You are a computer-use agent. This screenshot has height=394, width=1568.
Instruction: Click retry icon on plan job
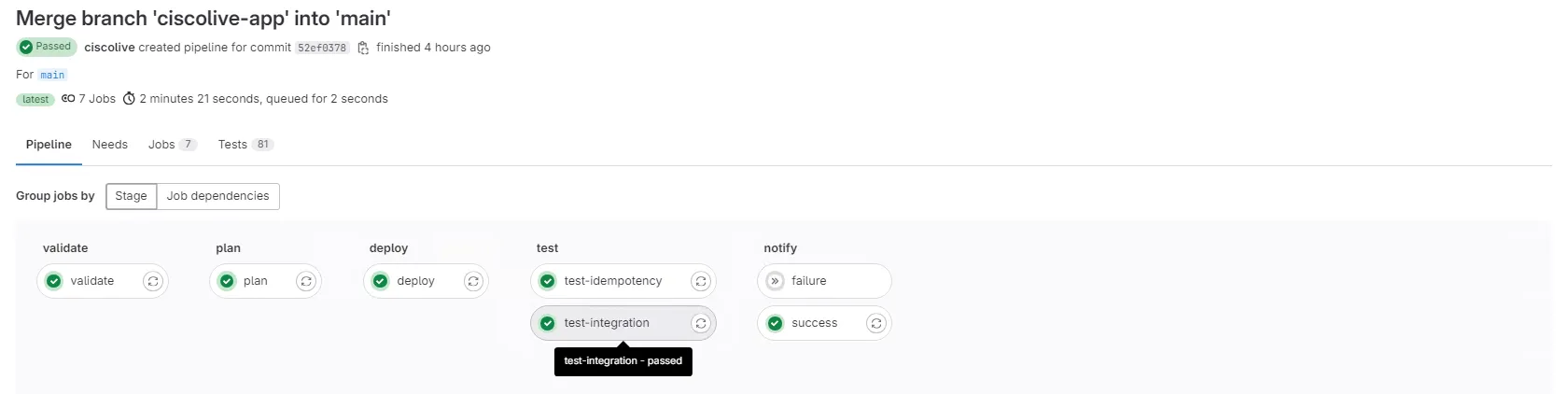(x=306, y=281)
